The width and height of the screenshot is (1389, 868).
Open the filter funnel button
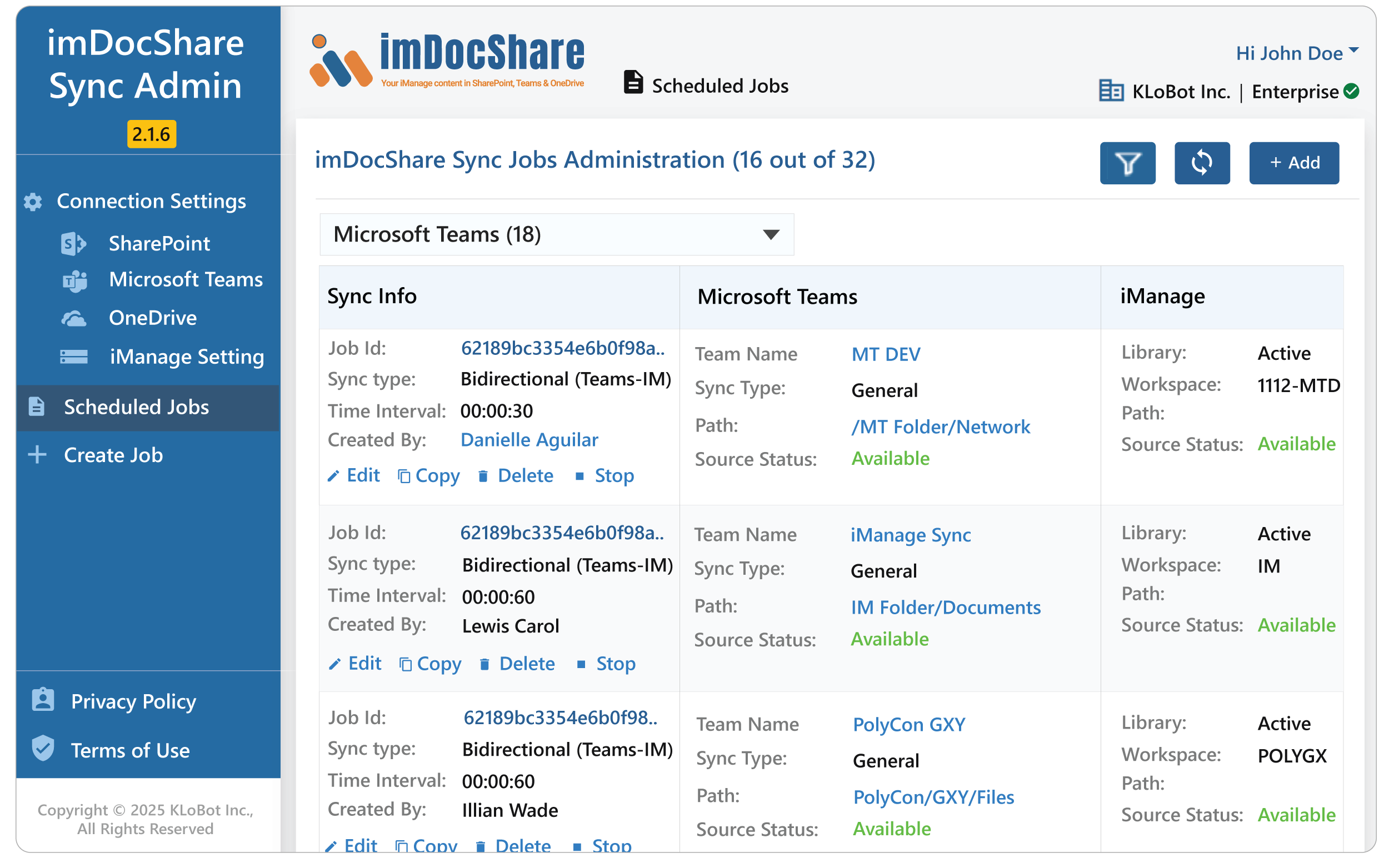1127,163
